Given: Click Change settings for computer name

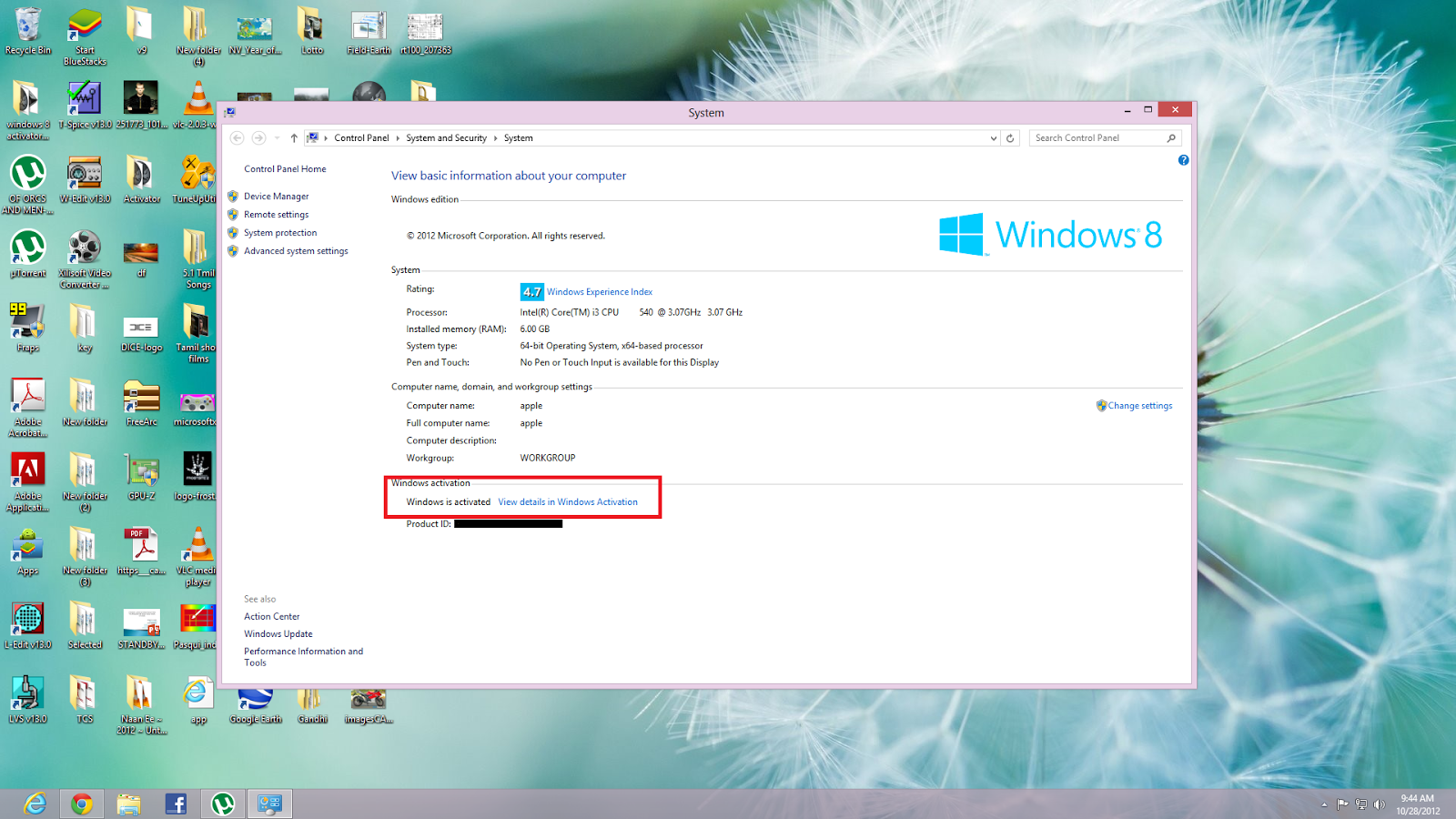Looking at the screenshot, I should tap(1139, 406).
